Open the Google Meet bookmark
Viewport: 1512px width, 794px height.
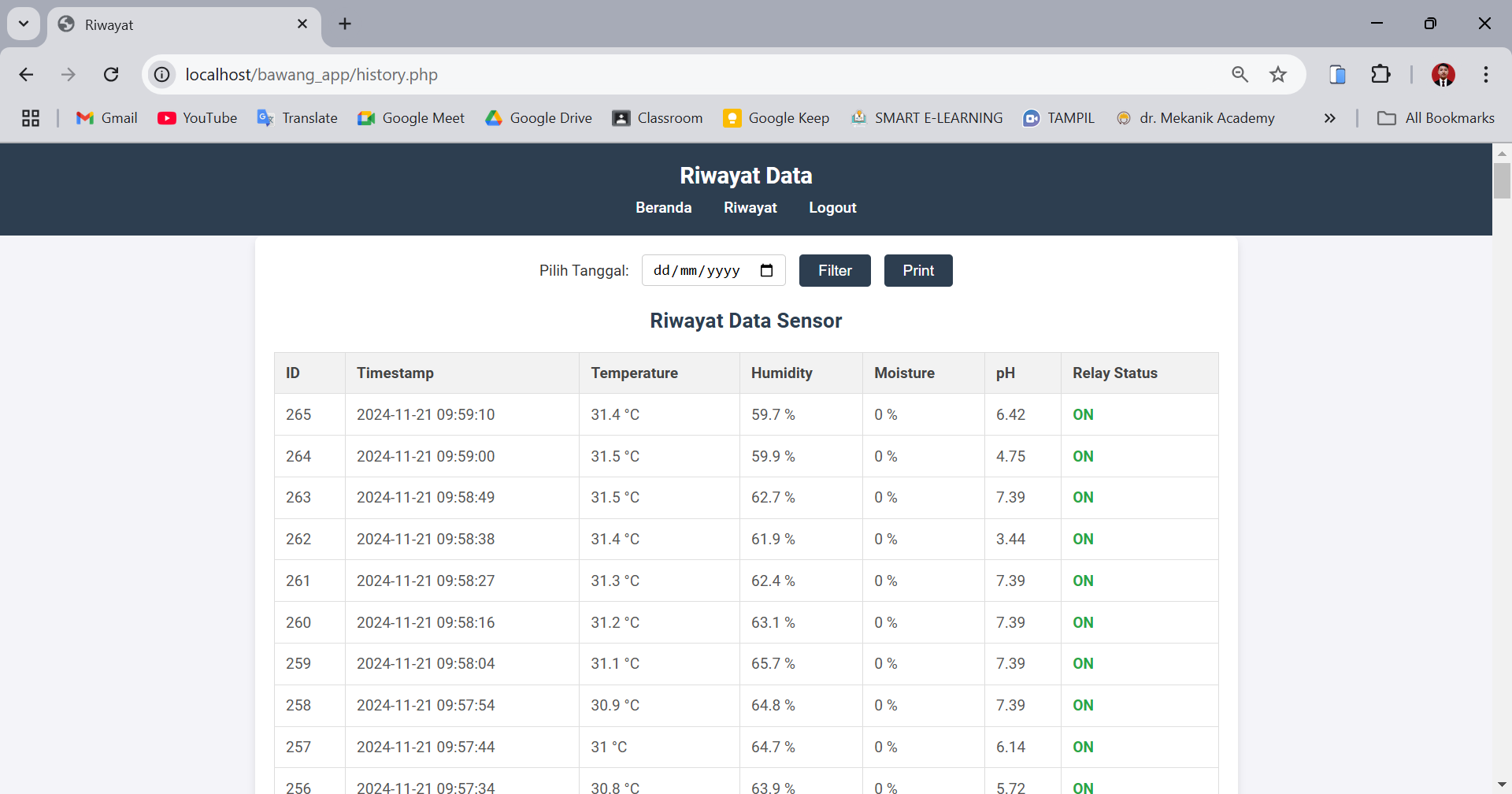click(x=410, y=118)
